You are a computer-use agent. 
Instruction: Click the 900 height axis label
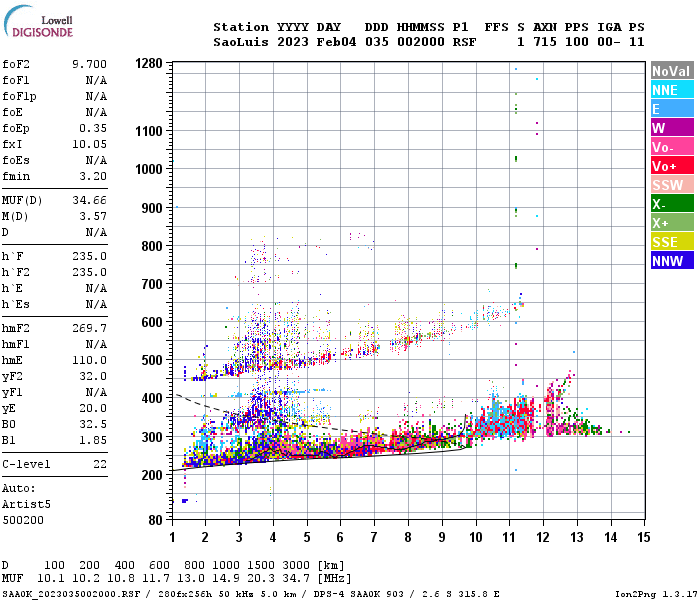[x=152, y=208]
